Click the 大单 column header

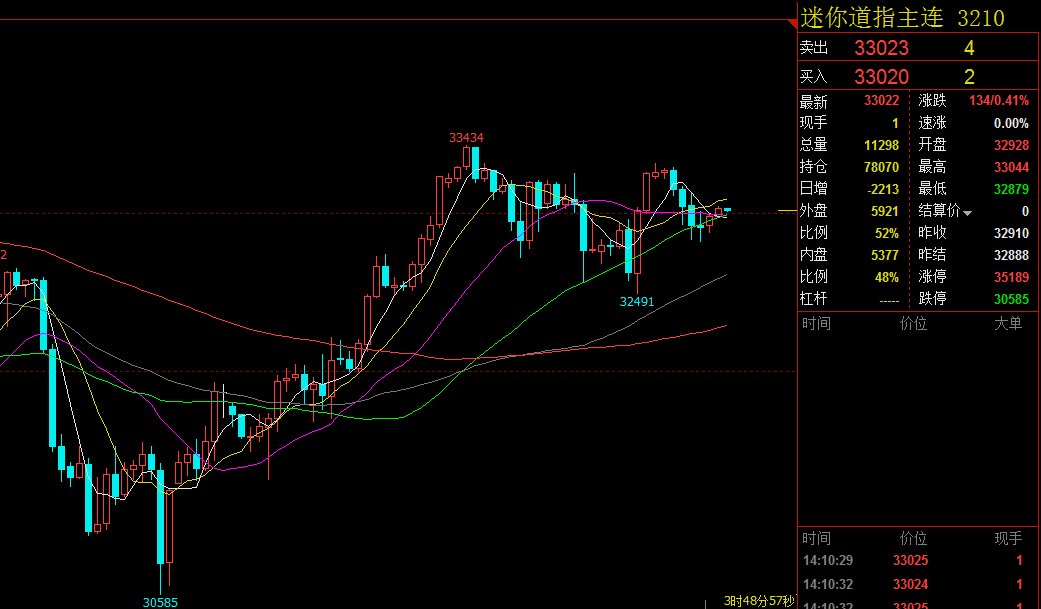coord(1008,323)
